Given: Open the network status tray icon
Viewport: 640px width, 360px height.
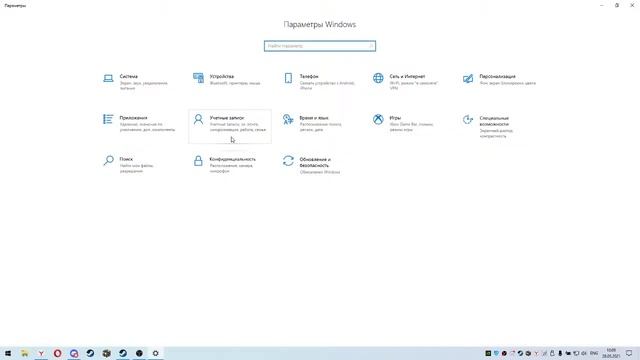Looking at the screenshot, I should 576,353.
